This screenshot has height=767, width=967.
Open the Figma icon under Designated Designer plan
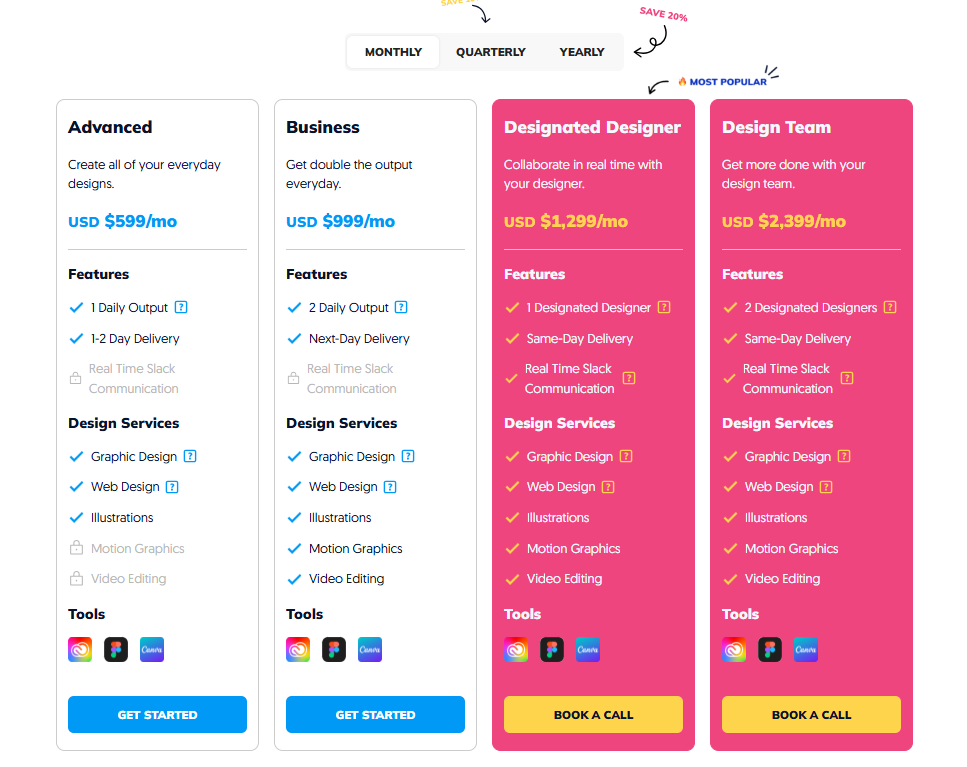(x=551, y=648)
